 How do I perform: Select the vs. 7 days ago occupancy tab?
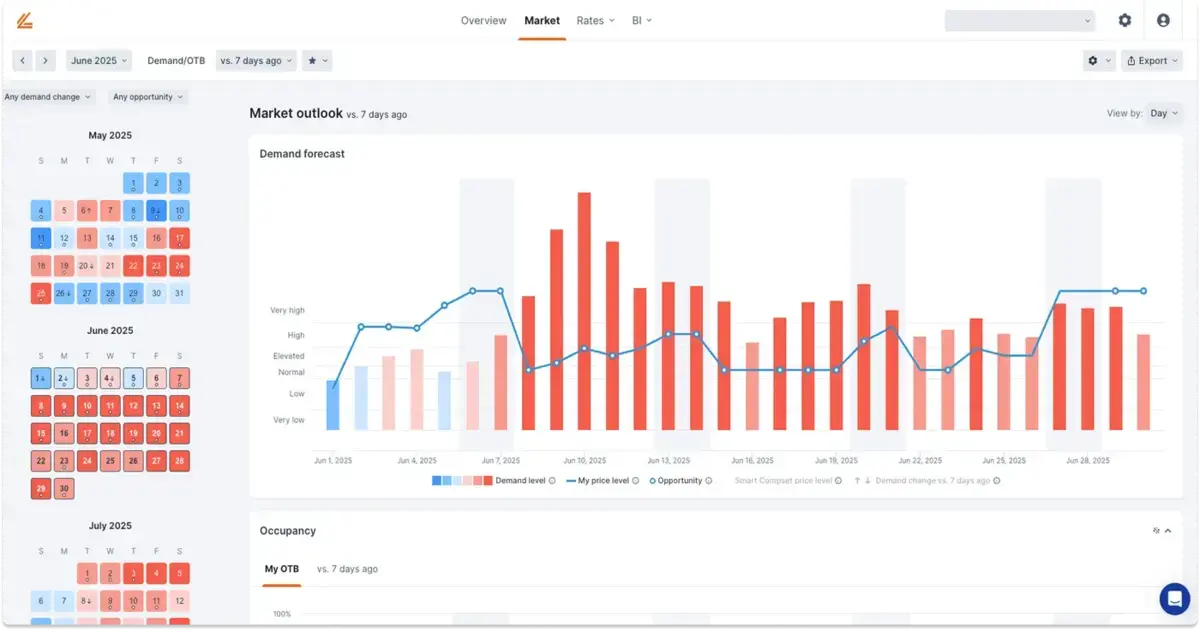point(347,569)
